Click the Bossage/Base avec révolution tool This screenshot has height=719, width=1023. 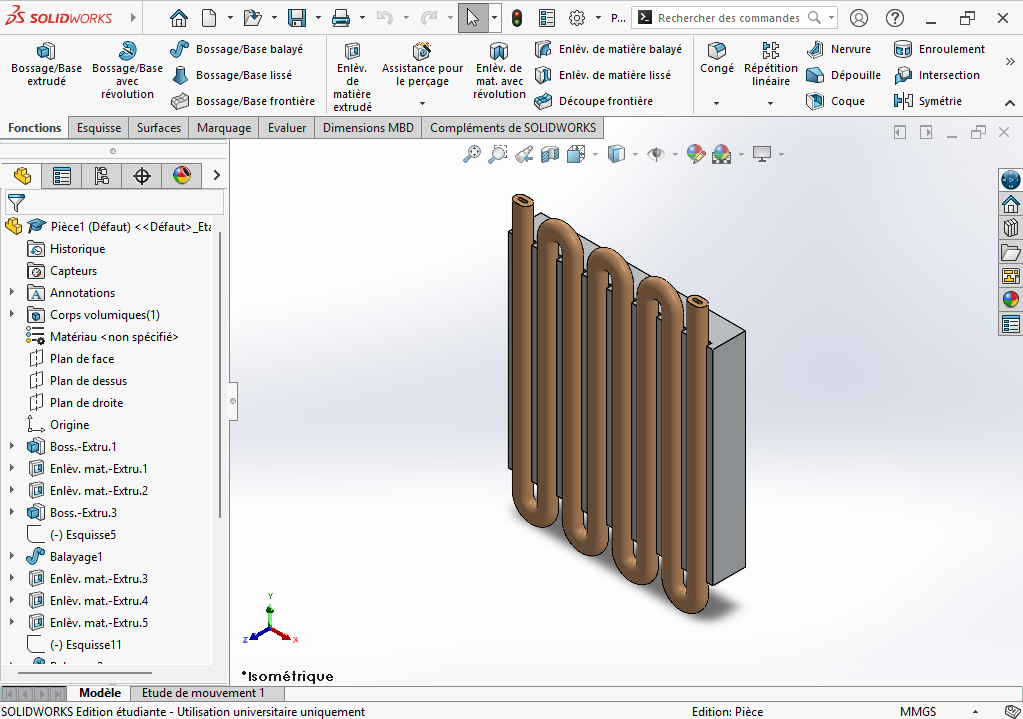[127, 70]
